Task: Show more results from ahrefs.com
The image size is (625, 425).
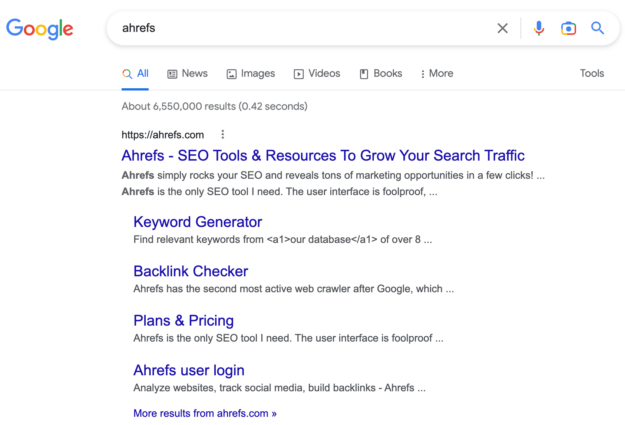Action: (x=205, y=412)
